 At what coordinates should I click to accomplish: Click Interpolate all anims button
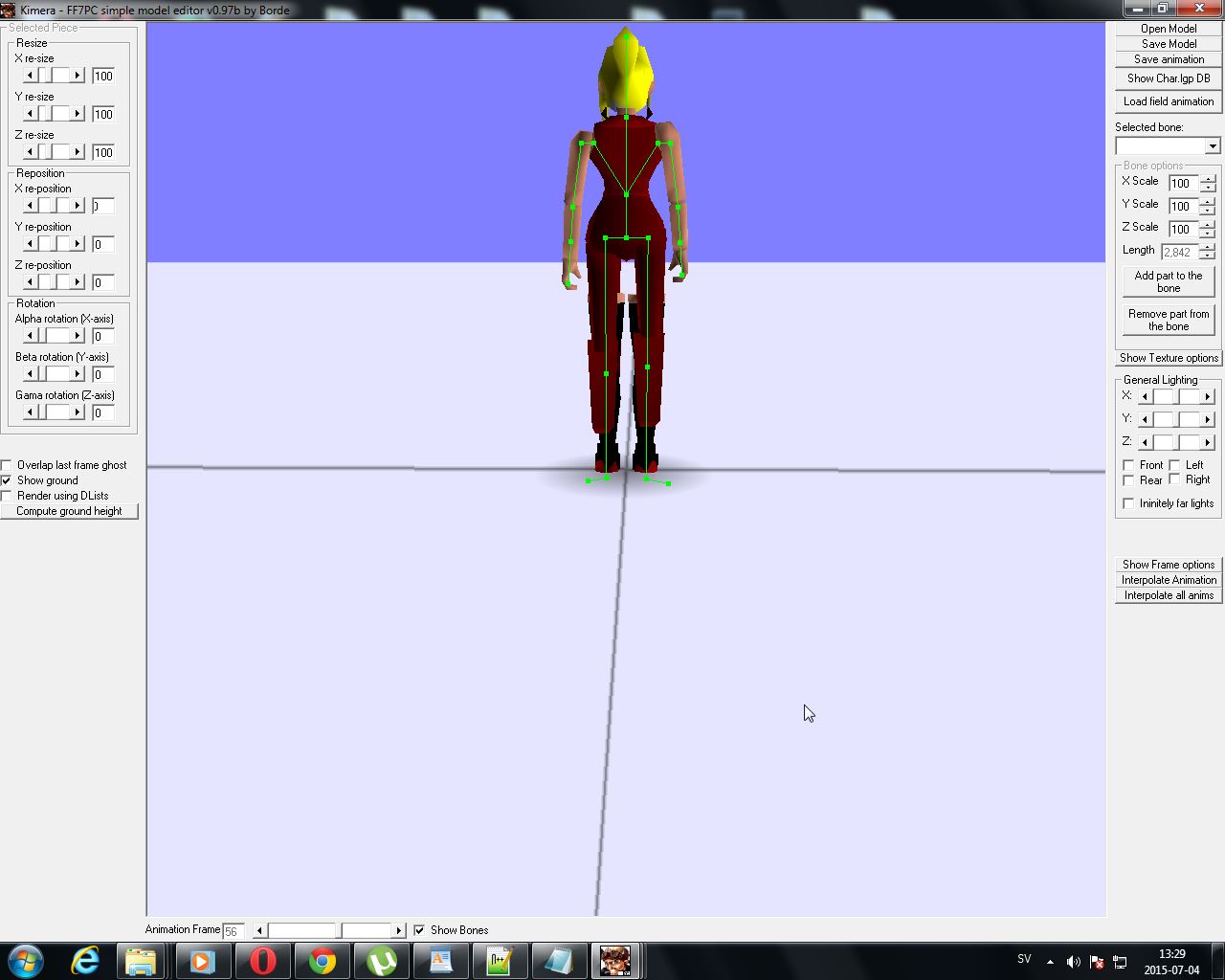1169,595
